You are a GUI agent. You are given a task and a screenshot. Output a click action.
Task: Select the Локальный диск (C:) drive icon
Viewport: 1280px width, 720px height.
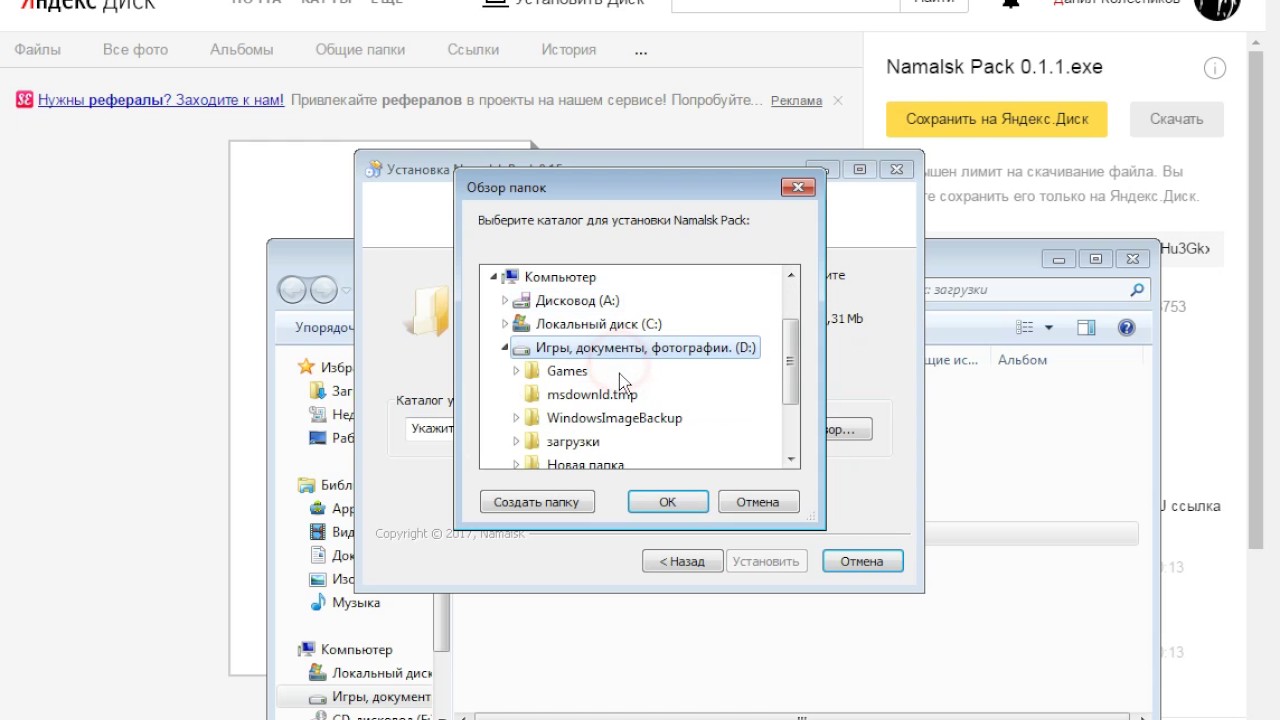(521, 324)
